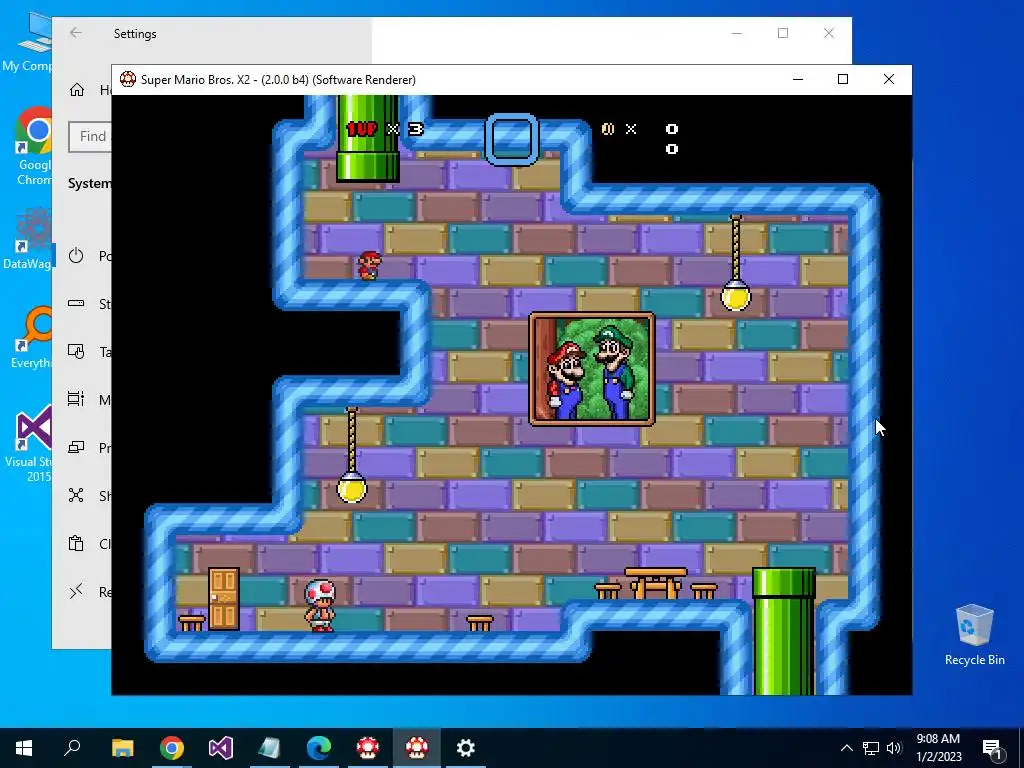Open the Recycle Bin on the desktop
Viewport: 1024px width, 768px height.
click(974, 634)
